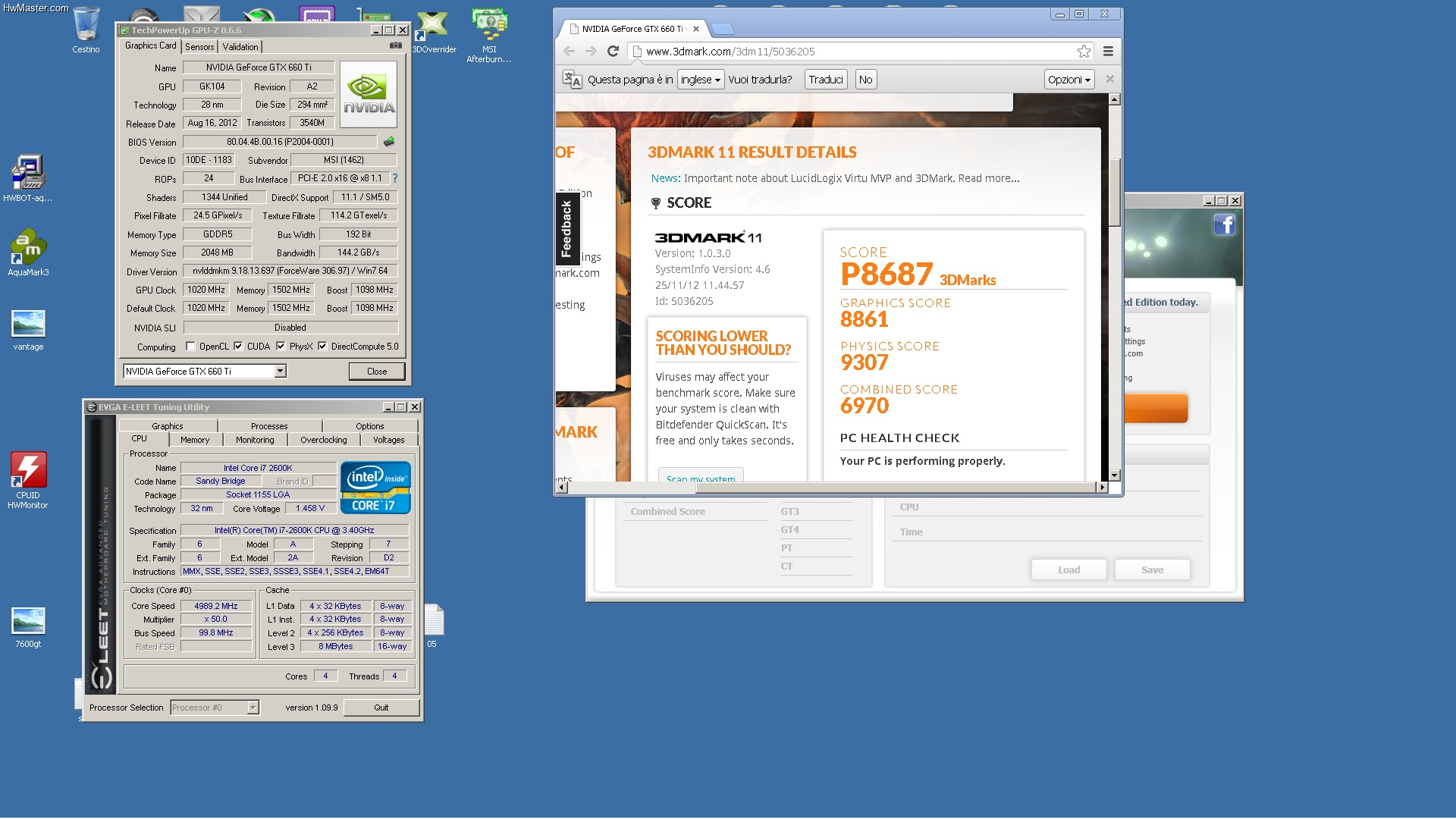The width and height of the screenshot is (1456, 819).
Task: Click the translate icon in Chrome bar
Action: pyautogui.click(x=572, y=80)
